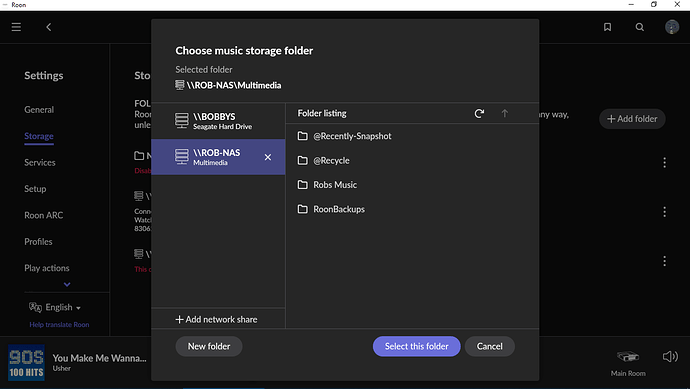Expand more settings with down chevron
This screenshot has width=690, height=389.
click(x=67, y=284)
